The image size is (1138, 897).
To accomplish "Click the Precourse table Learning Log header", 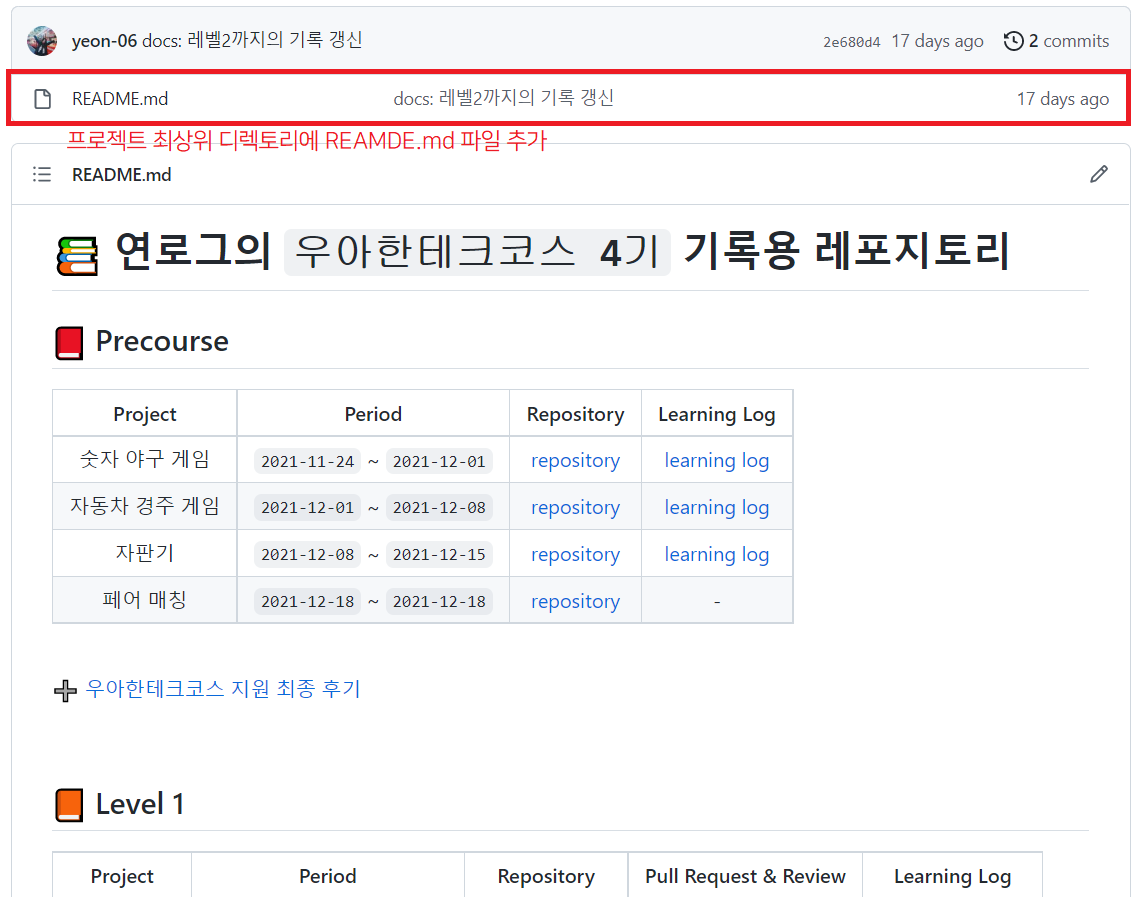I will click(x=716, y=414).
